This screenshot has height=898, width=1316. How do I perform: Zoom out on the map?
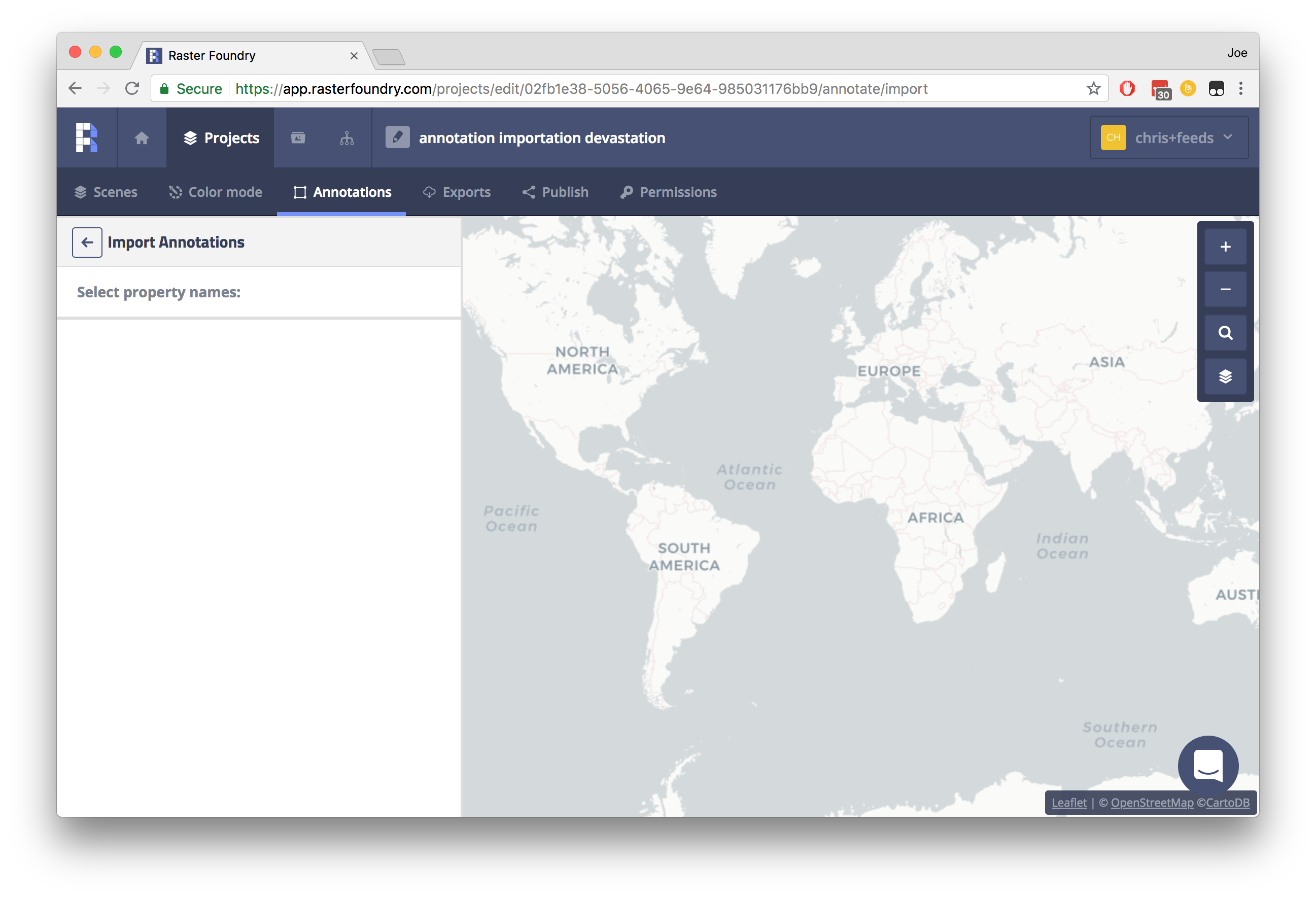click(1225, 289)
